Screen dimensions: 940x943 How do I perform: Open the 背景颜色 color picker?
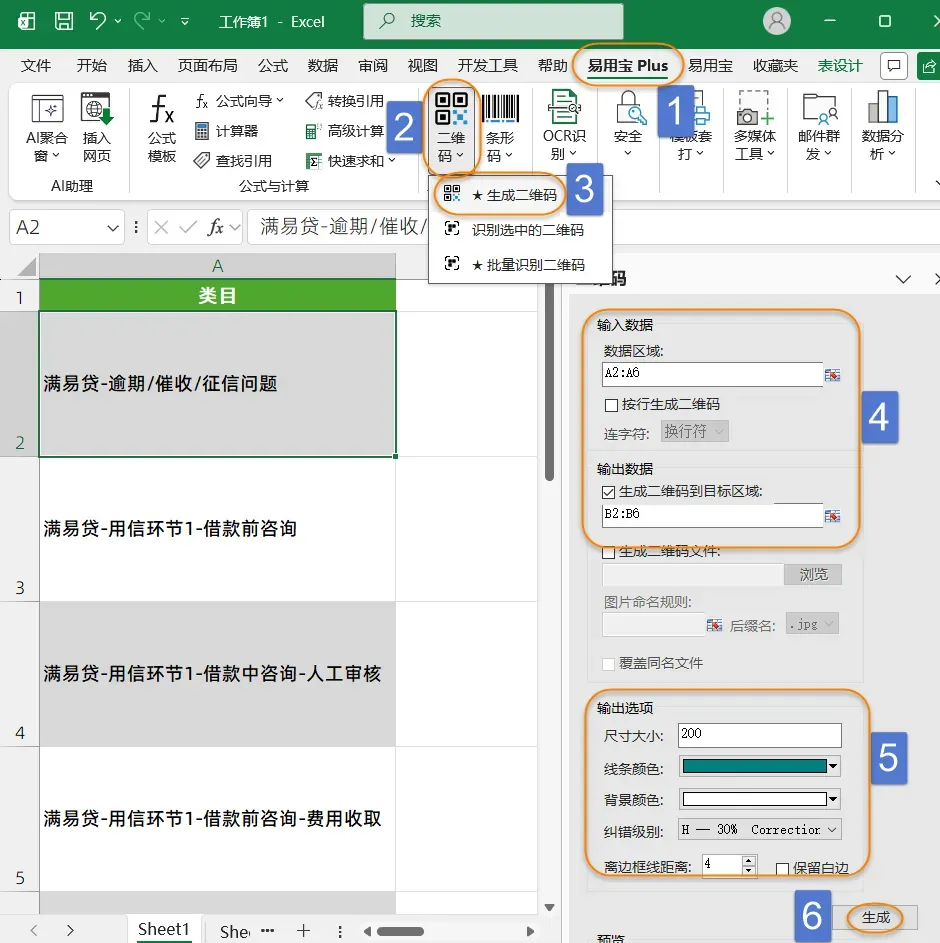coord(760,799)
